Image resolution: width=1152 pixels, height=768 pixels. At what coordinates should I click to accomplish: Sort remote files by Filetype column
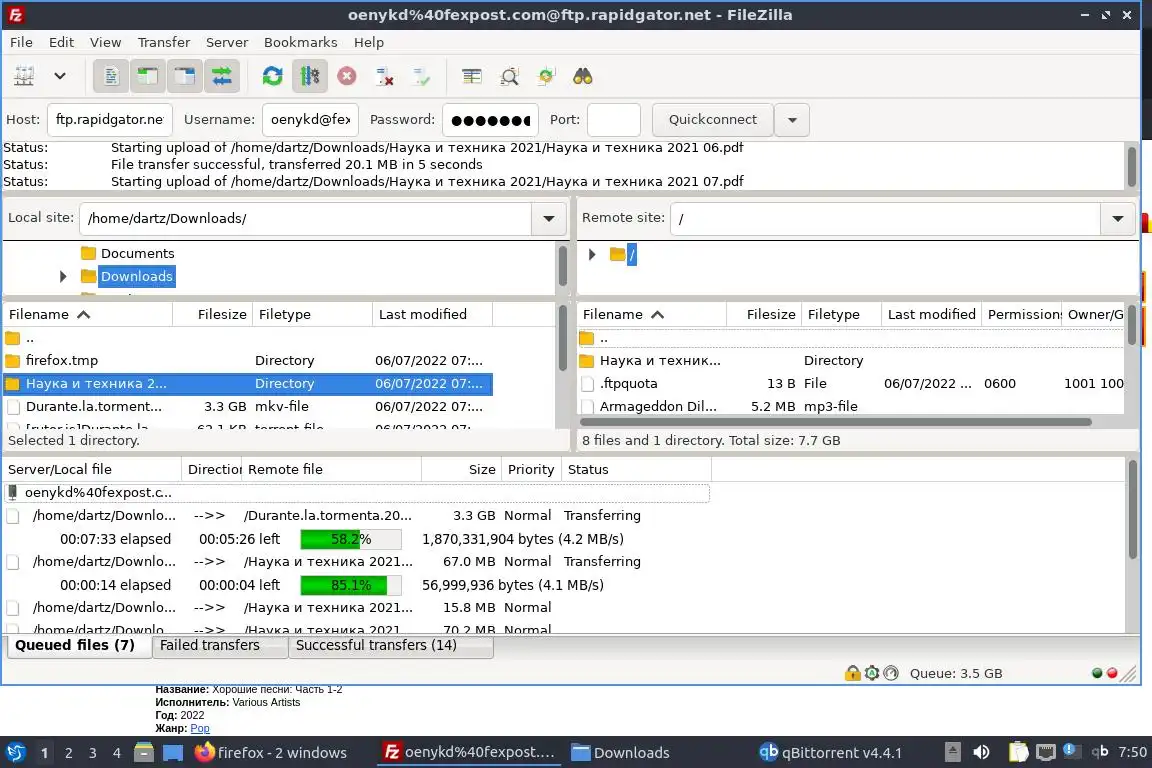pyautogui.click(x=841, y=314)
